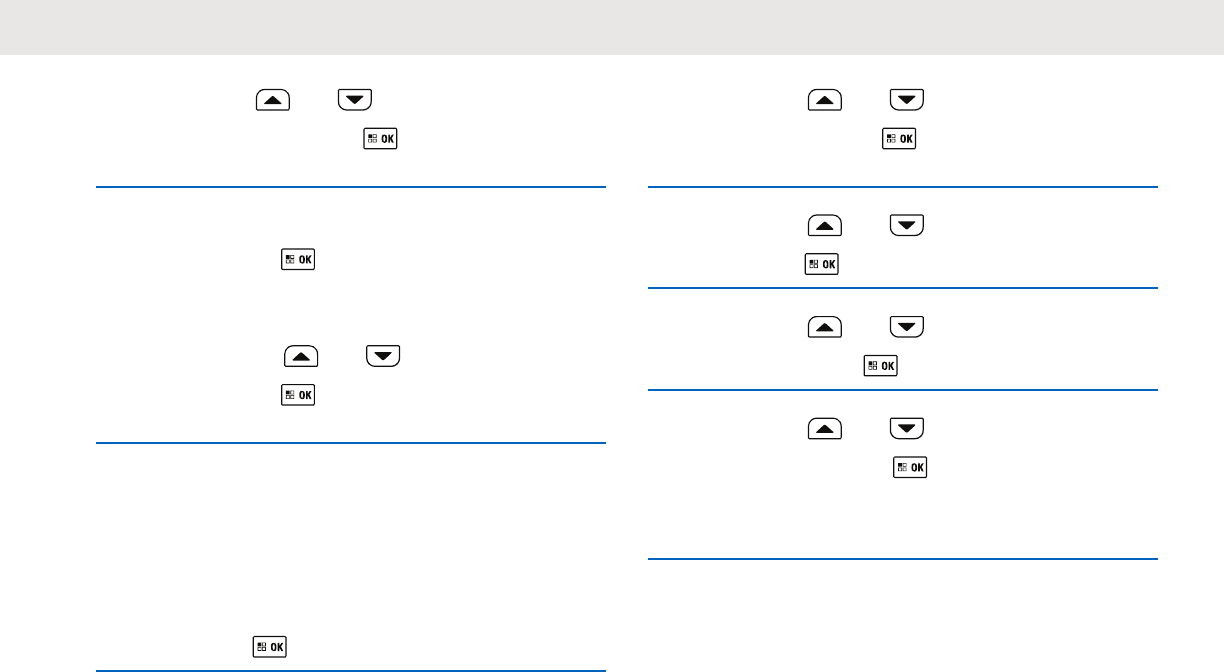Click the down arrow in the right column's topmost step

907,99
